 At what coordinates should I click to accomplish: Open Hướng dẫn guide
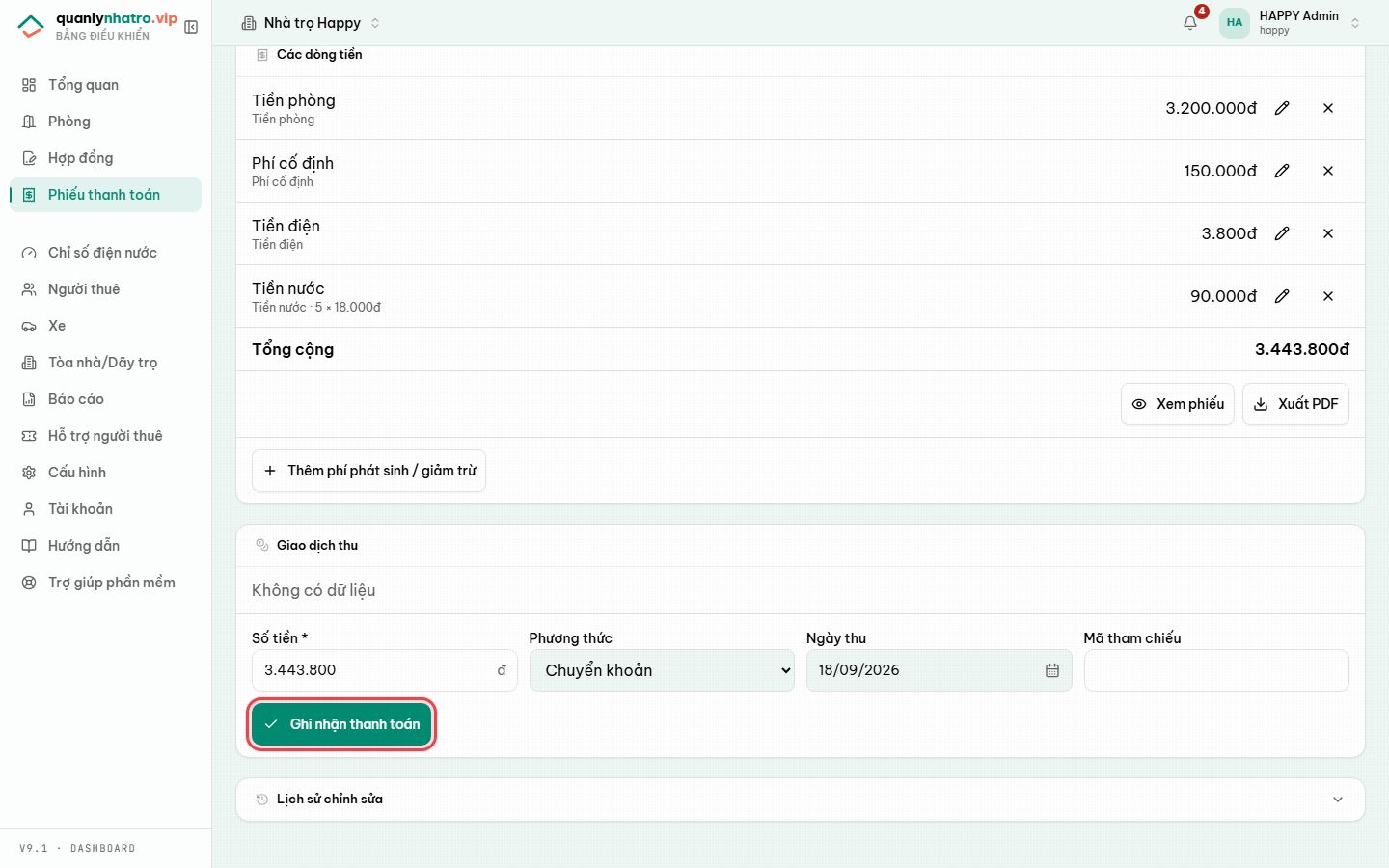[x=106, y=546]
